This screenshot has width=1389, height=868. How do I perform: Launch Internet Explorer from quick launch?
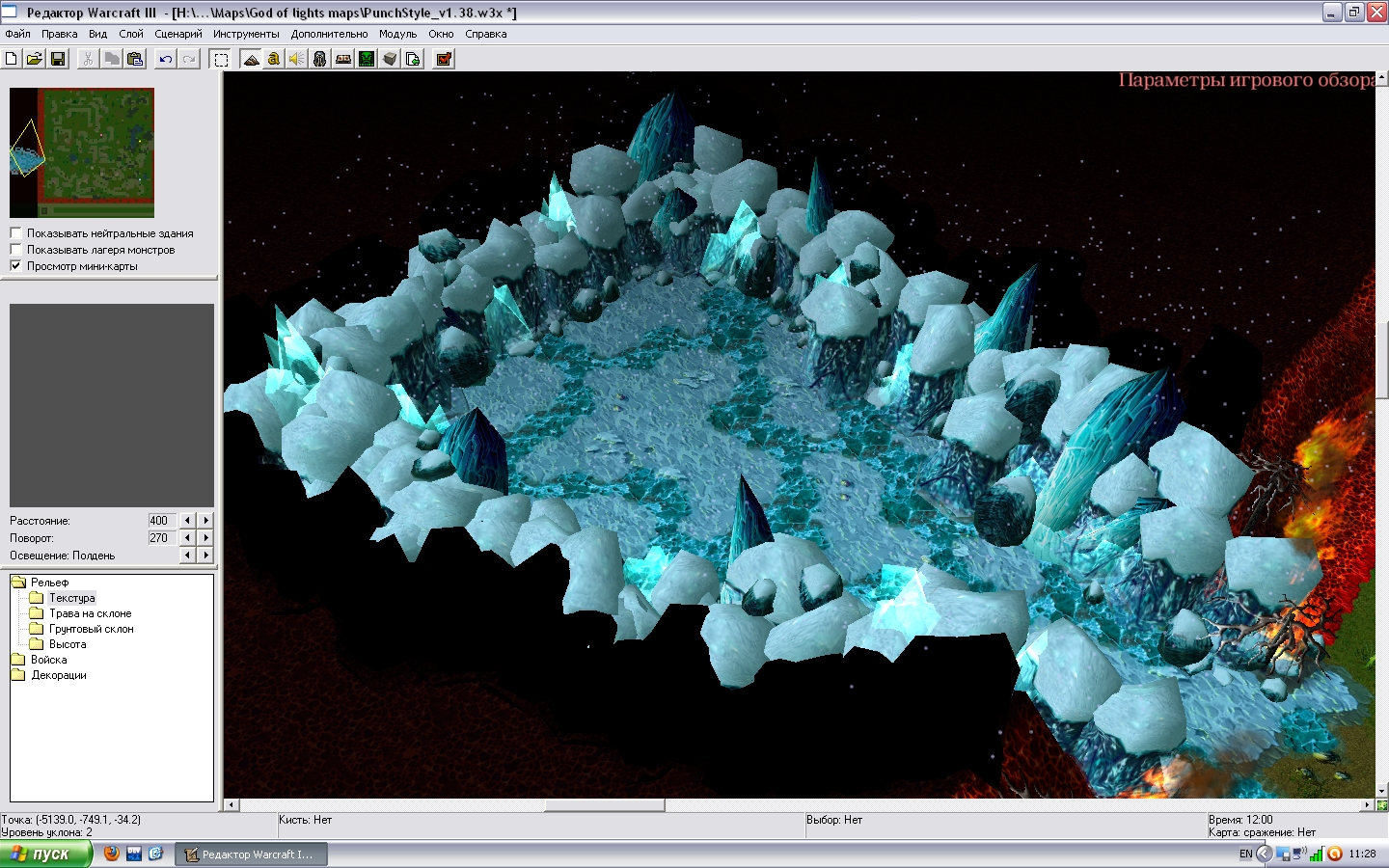point(154,854)
